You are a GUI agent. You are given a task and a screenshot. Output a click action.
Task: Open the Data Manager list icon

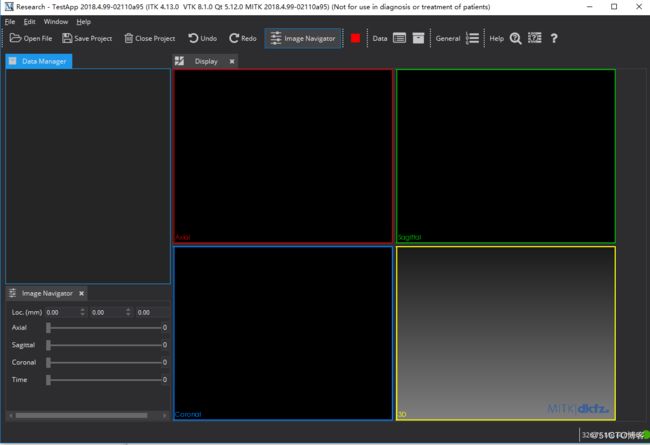(399, 38)
